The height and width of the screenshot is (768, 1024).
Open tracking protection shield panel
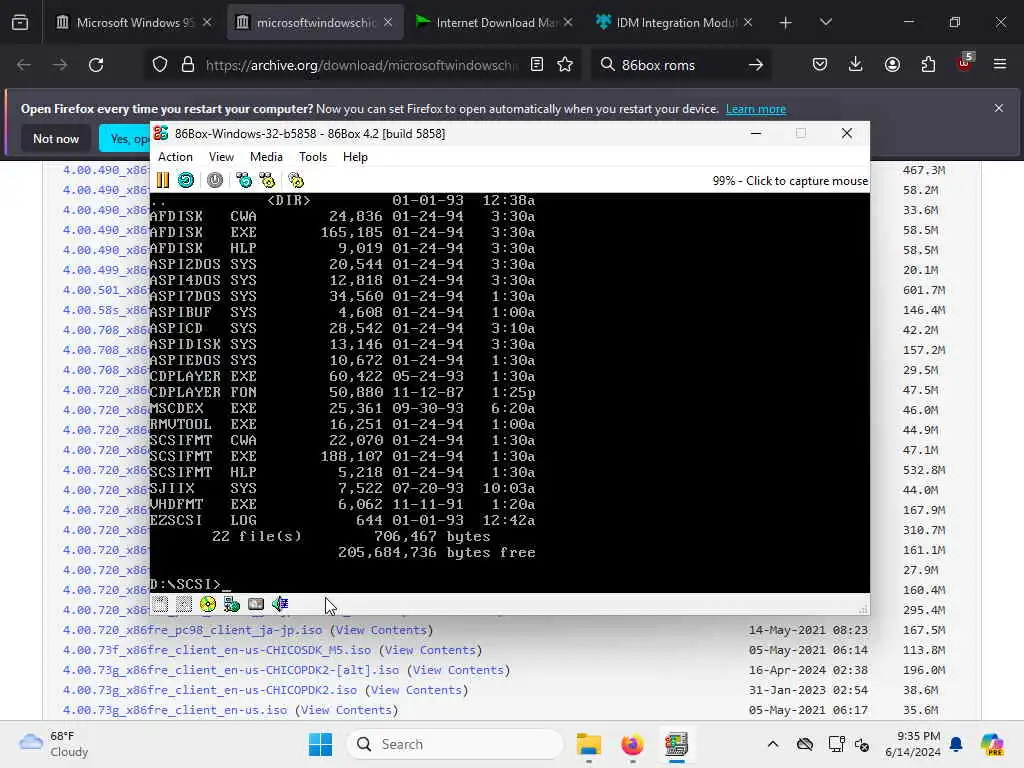160,65
